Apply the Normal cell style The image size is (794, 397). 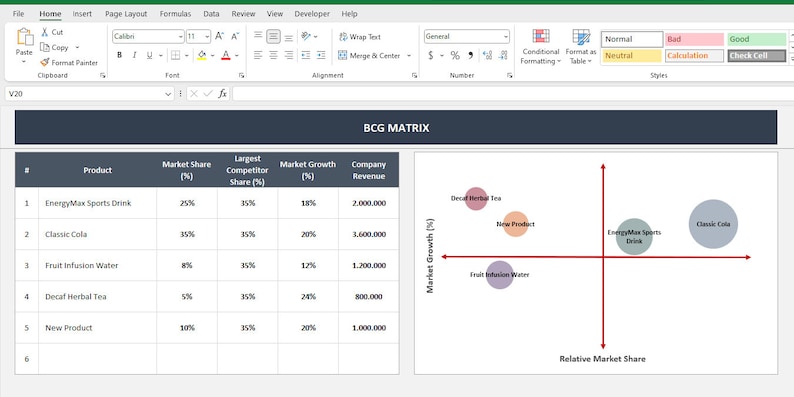click(632, 39)
